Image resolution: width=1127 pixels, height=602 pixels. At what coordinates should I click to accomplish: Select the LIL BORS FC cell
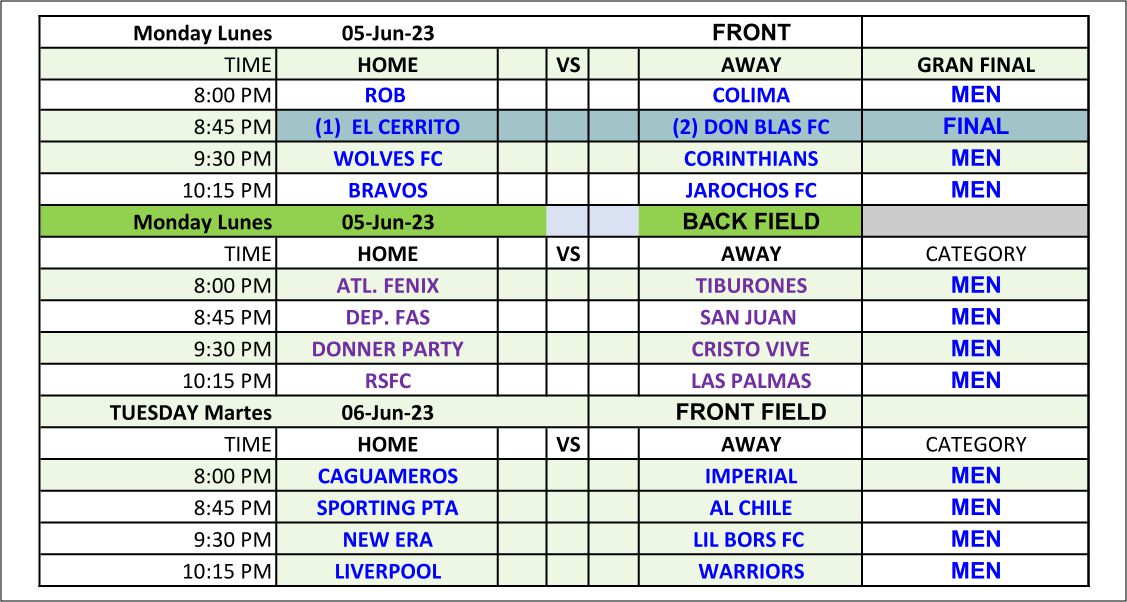coord(750,539)
